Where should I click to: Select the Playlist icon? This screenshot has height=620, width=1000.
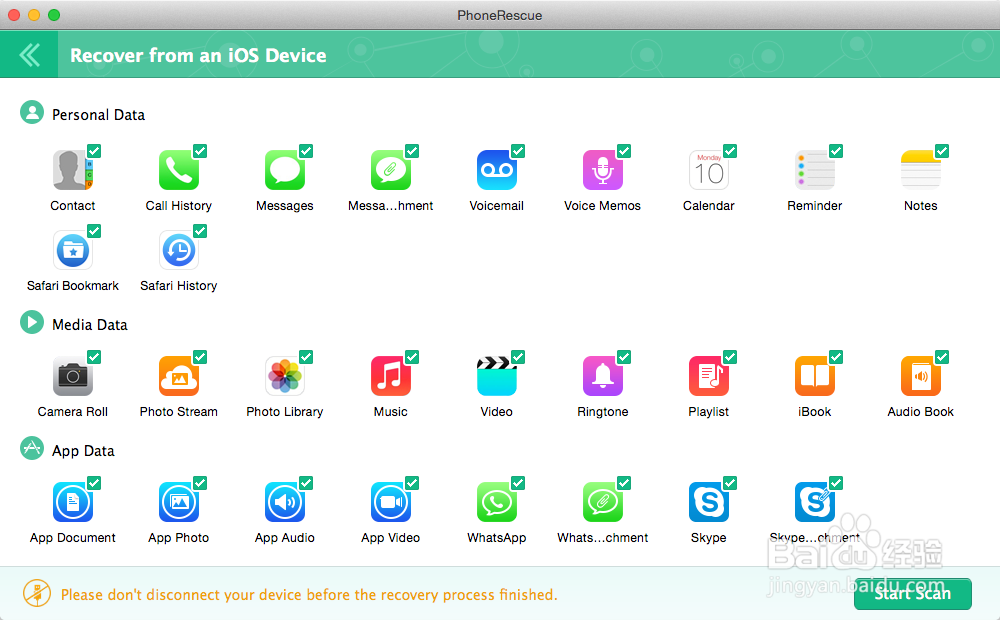pyautogui.click(x=709, y=376)
